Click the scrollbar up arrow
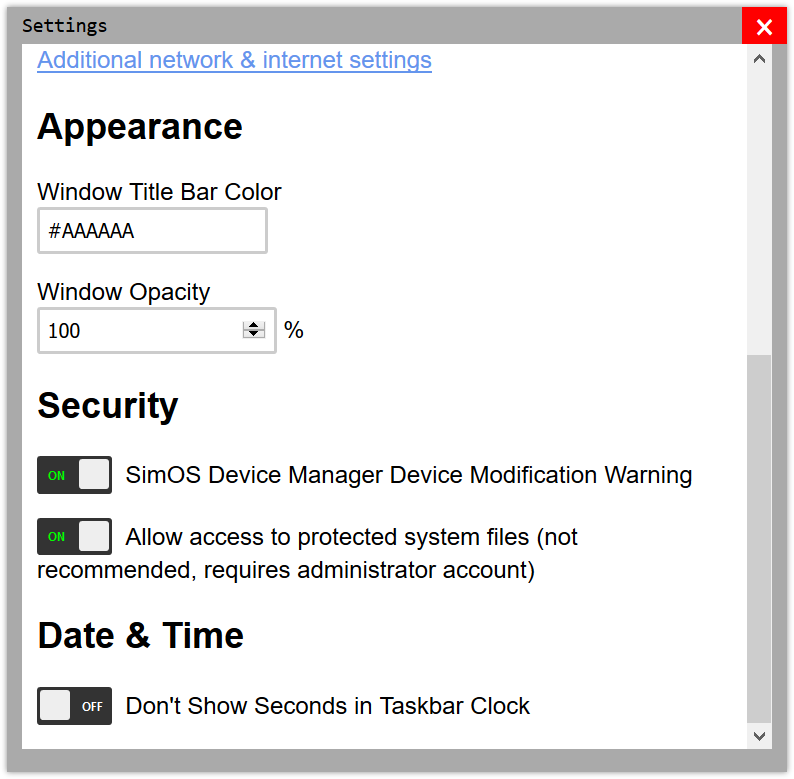Screen dimensions: 794x779 click(x=759, y=59)
